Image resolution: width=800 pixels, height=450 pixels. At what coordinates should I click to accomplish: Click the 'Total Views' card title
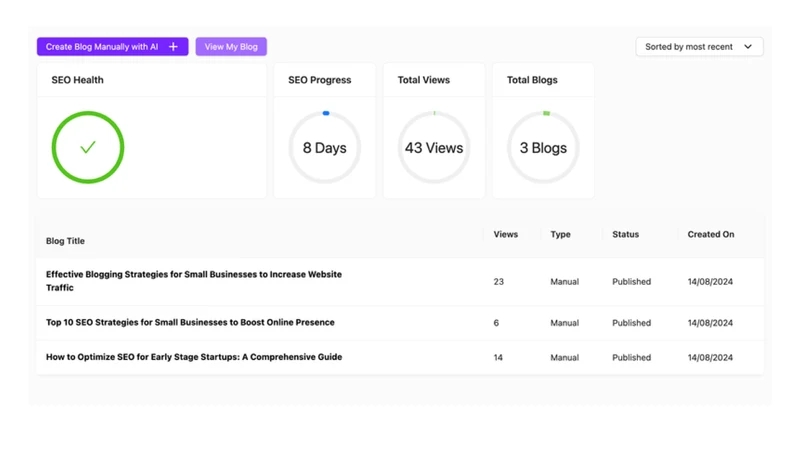tap(423, 80)
